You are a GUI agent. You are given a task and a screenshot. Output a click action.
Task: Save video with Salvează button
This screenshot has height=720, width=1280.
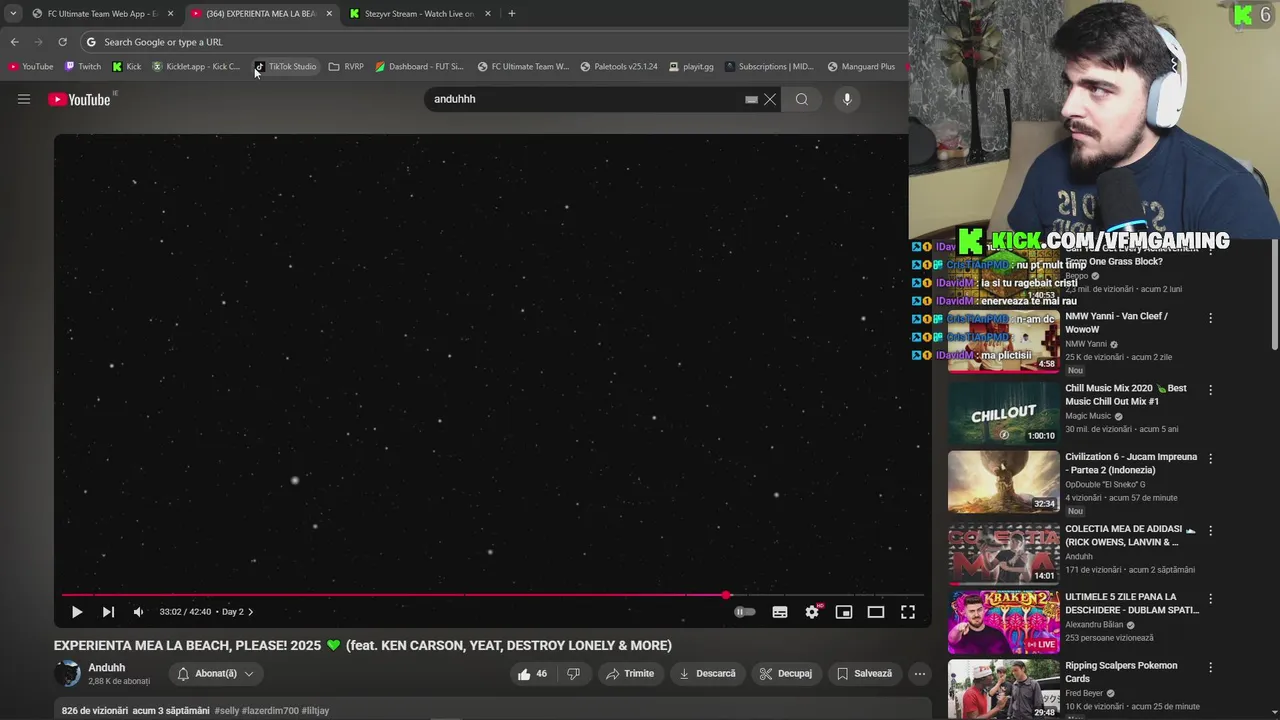[x=865, y=674]
